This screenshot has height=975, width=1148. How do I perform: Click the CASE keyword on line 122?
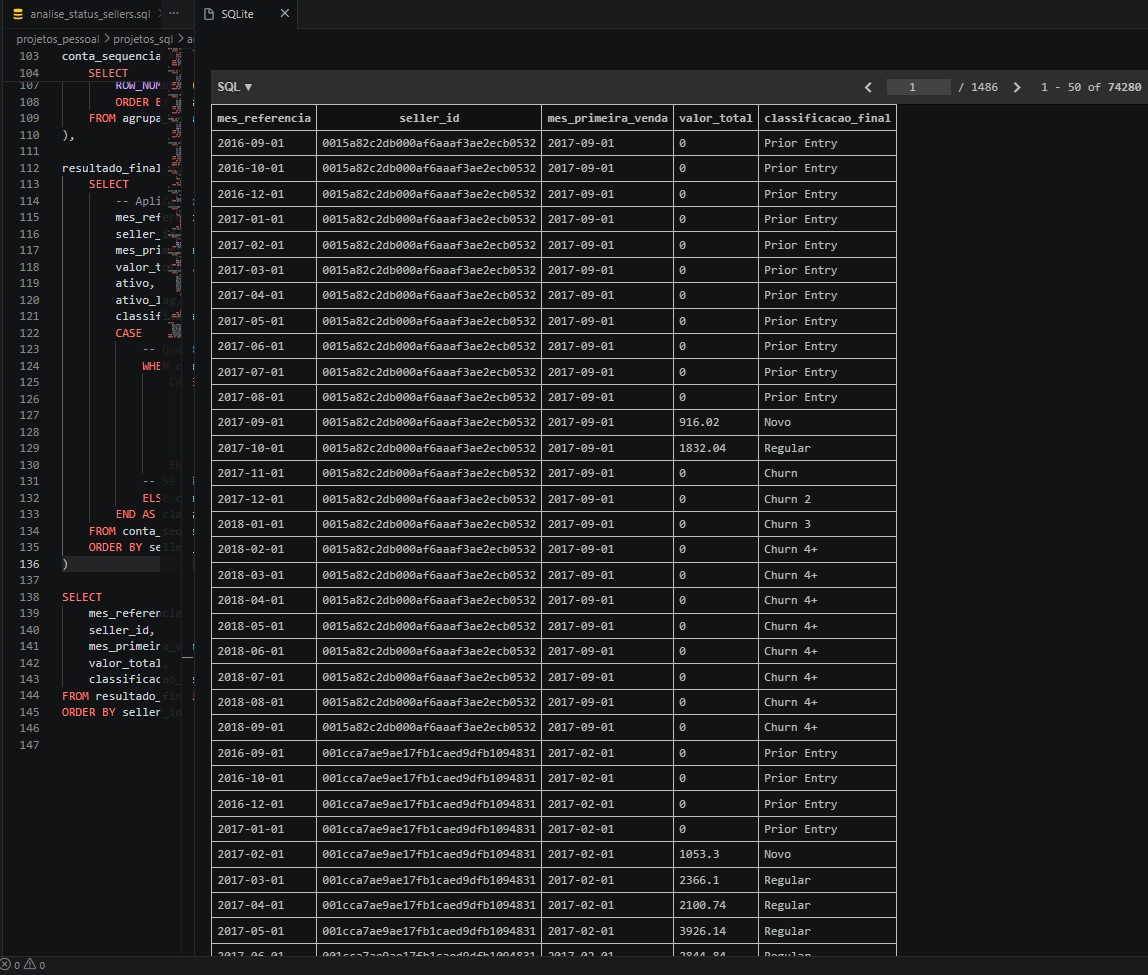pos(129,333)
